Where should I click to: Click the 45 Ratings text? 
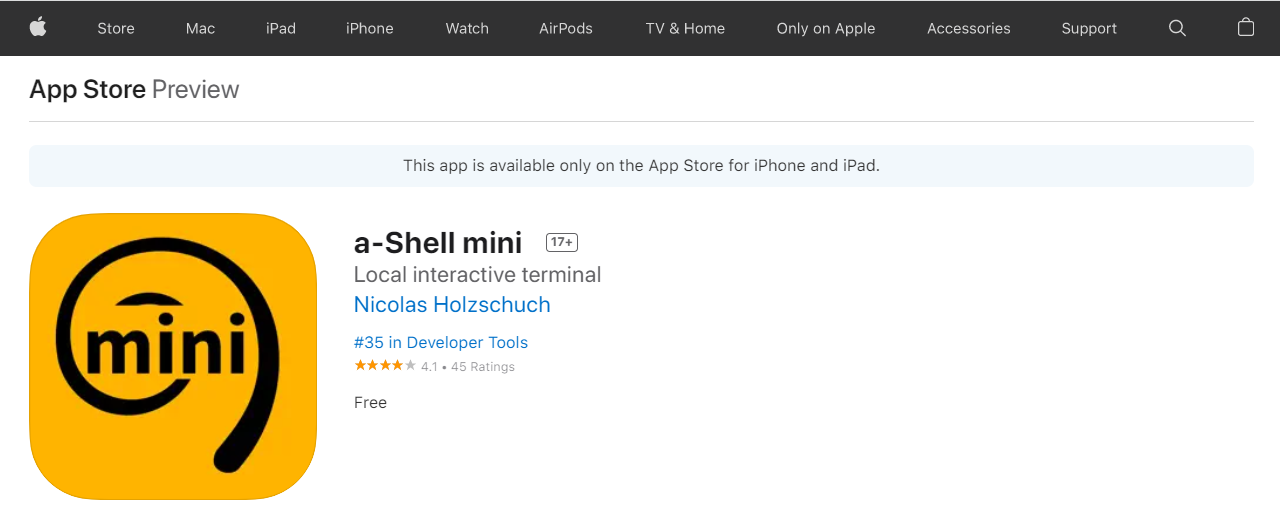point(483,367)
